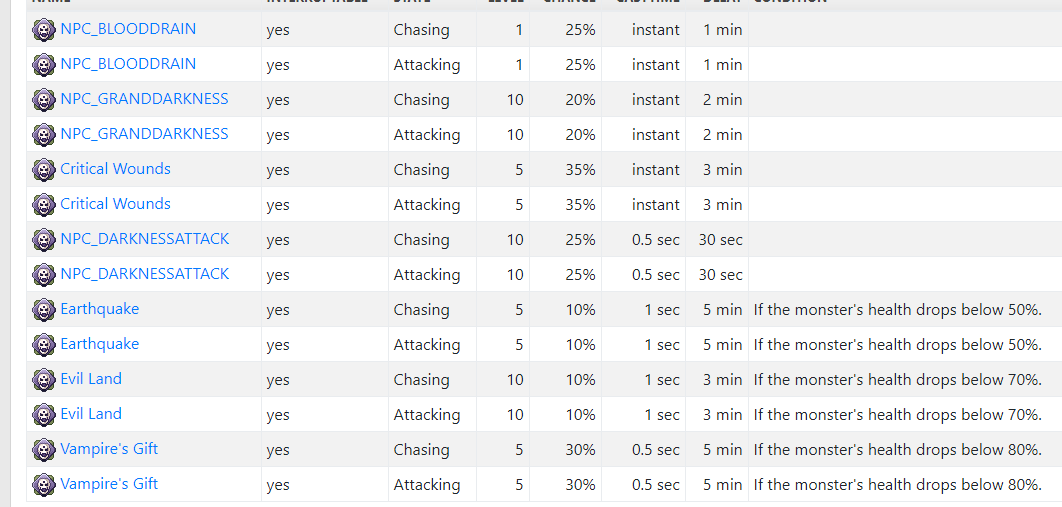Image resolution: width=1062 pixels, height=507 pixels.
Task: Open Earthquake link in Chasing row
Action: 100,309
